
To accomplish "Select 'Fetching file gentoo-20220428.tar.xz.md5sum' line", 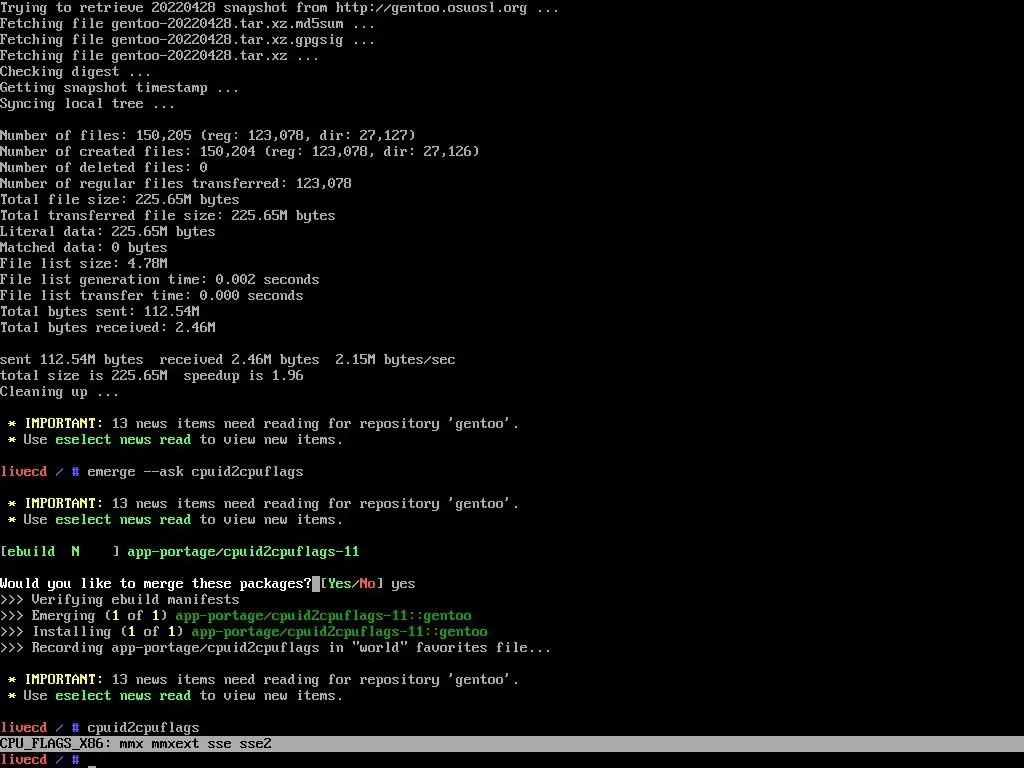I will 187,24.
